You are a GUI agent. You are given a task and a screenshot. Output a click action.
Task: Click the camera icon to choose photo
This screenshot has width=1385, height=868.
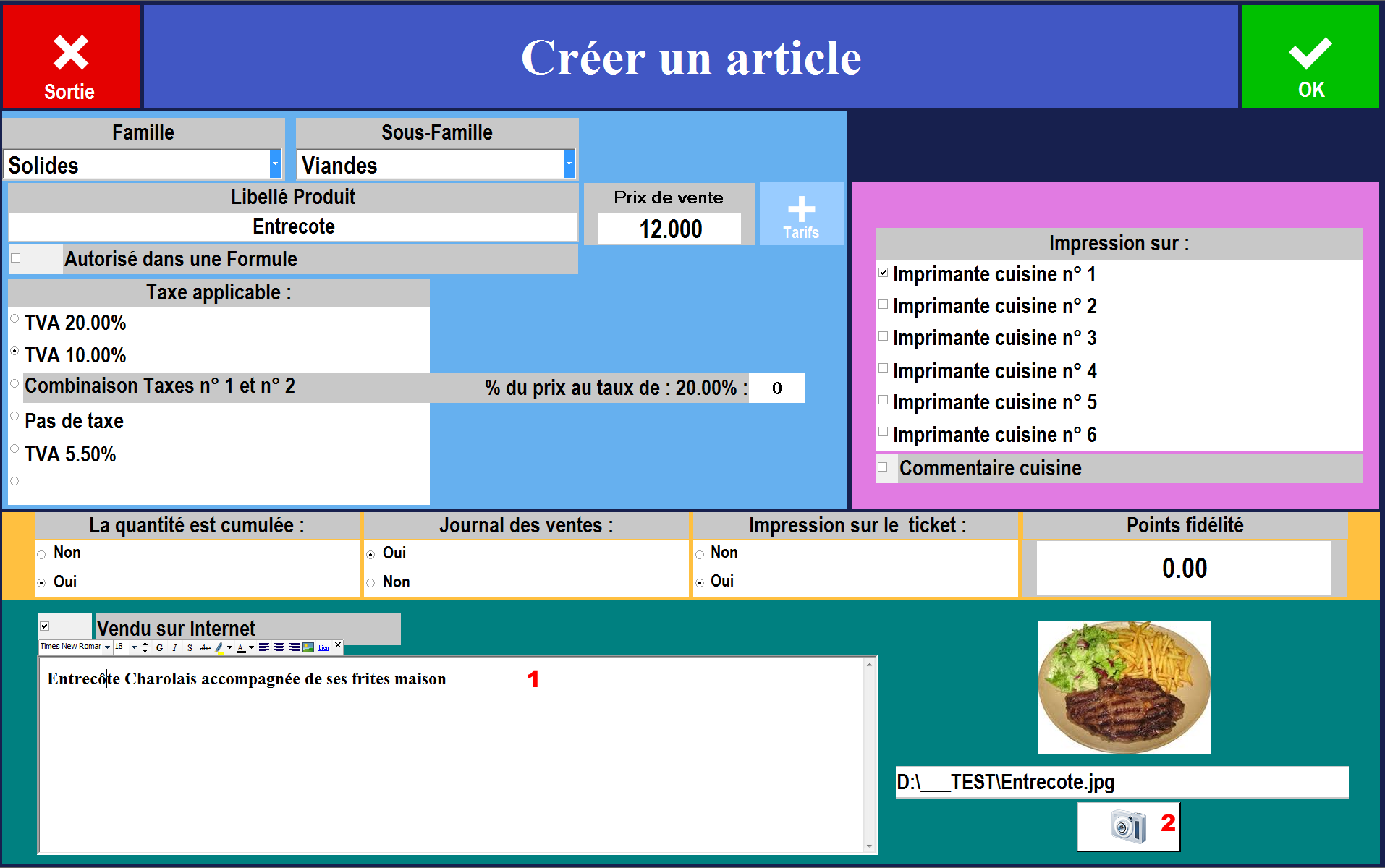[1128, 826]
